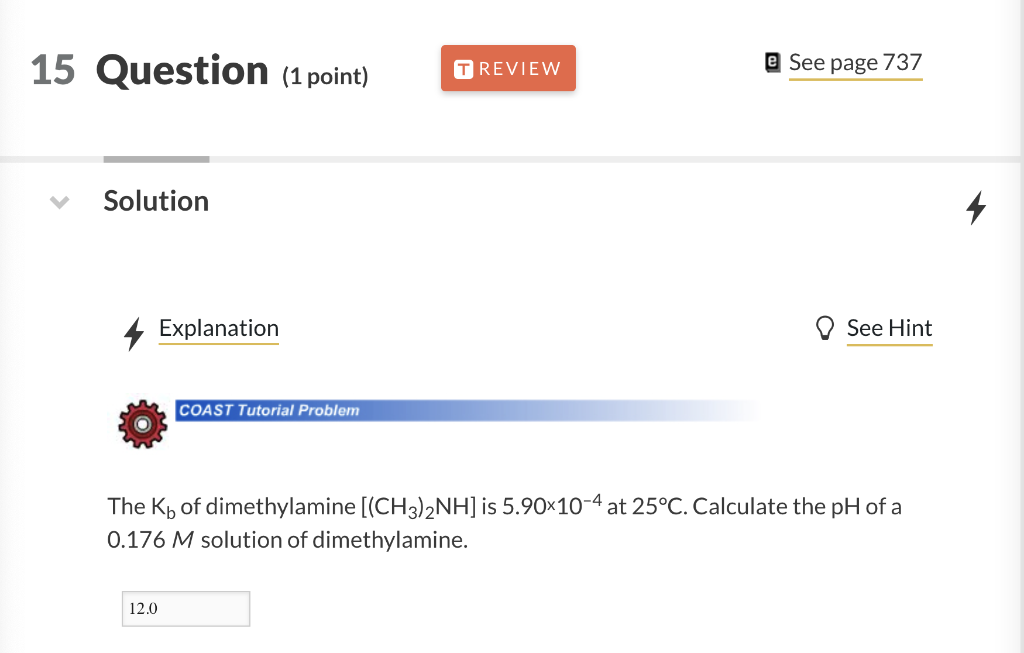Toggle the Solution section visibility
The image size is (1024, 653).
pos(155,201)
